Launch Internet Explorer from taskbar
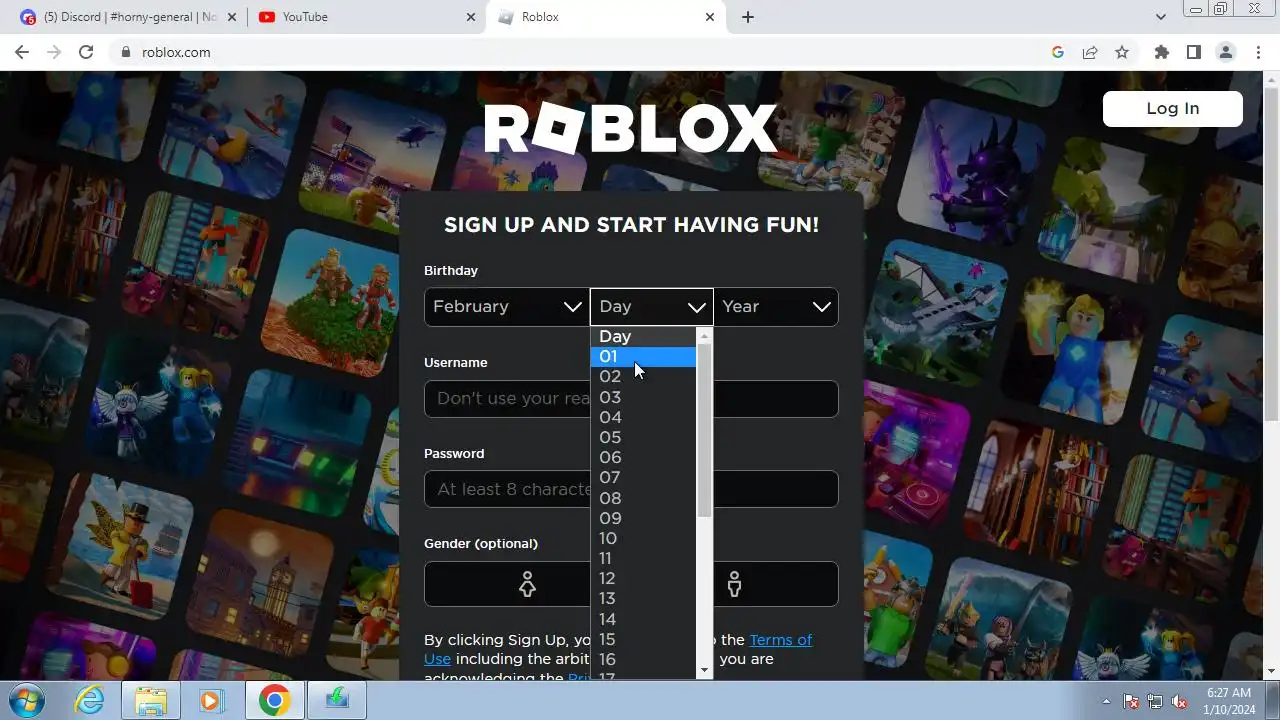Image resolution: width=1280 pixels, height=720 pixels. (x=90, y=700)
